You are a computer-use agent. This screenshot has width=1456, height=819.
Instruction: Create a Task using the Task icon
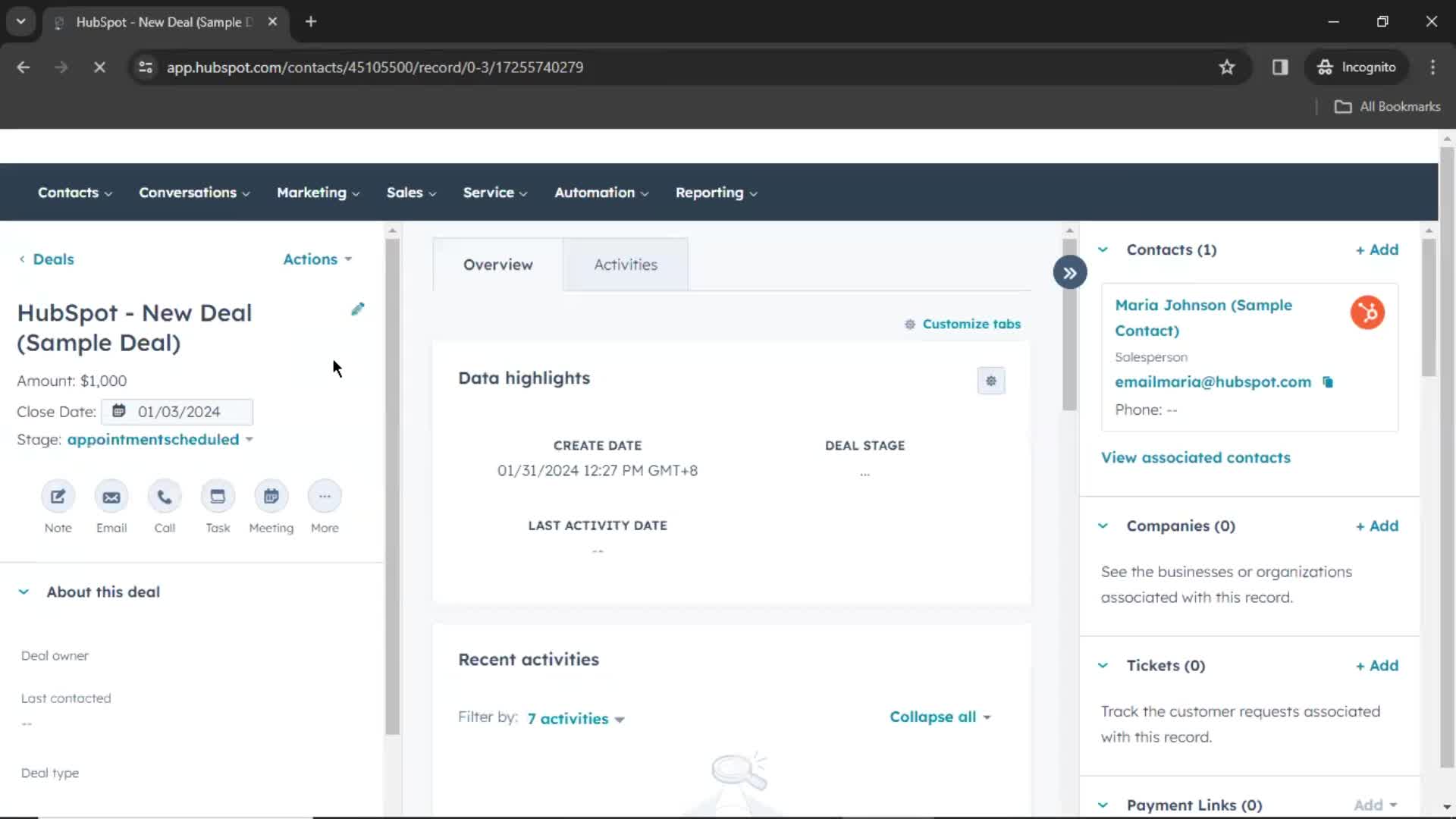[218, 497]
